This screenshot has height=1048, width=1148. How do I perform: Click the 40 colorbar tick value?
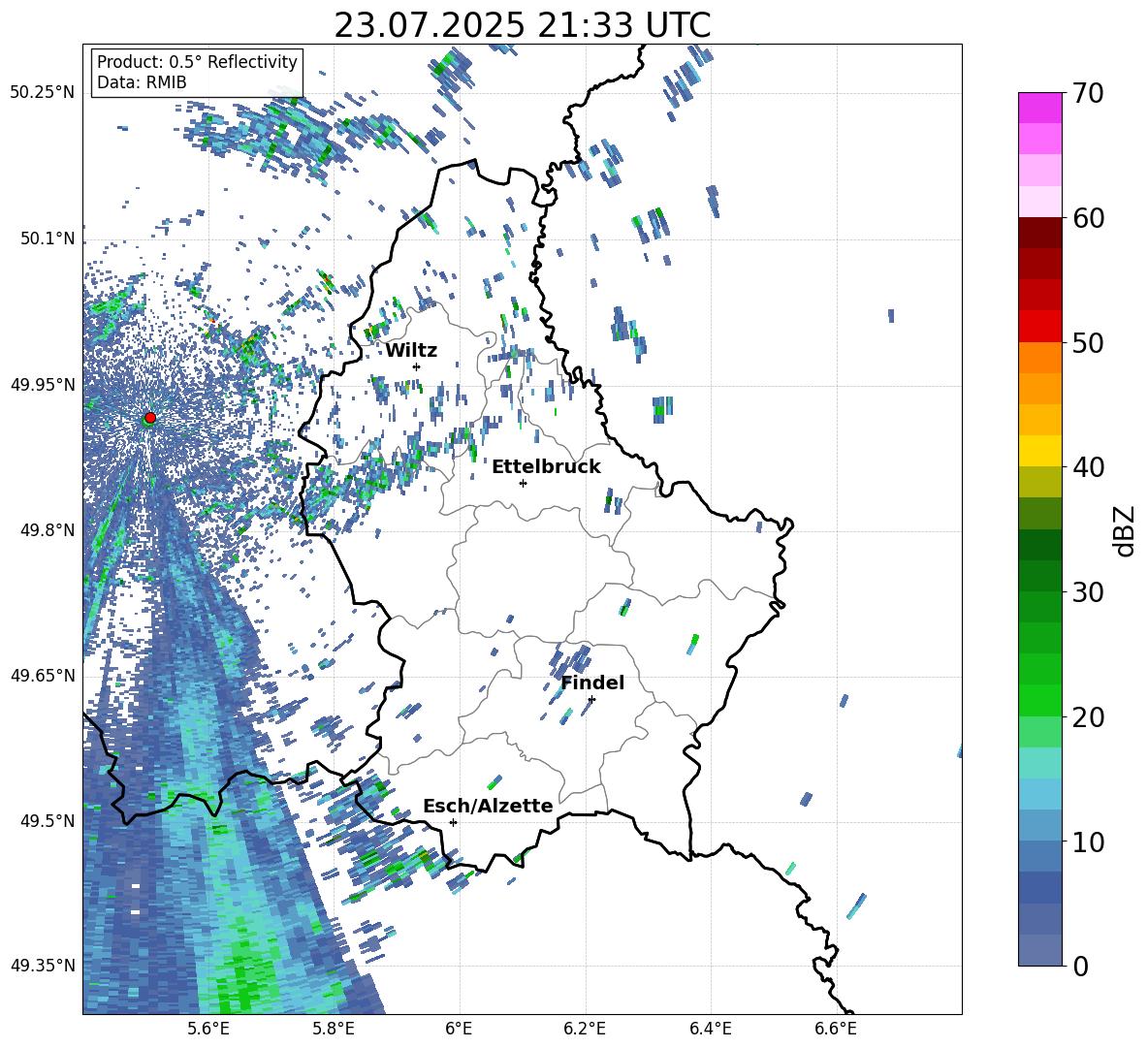pos(1088,467)
